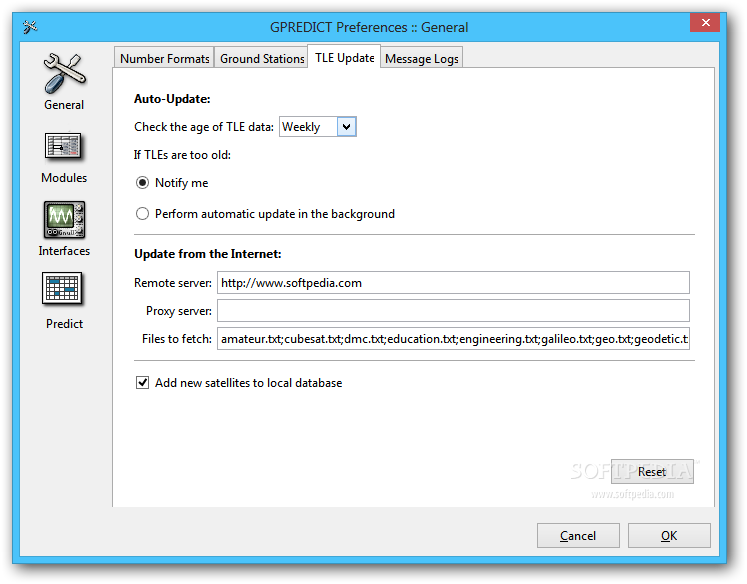This screenshot has height=584, width=747.
Task: Switch to the Number Formats tab
Action: click(x=164, y=59)
